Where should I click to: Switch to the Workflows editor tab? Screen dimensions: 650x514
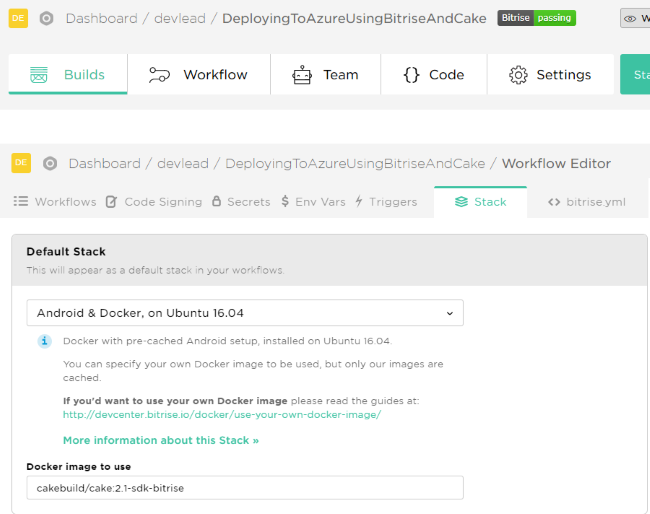(x=55, y=202)
